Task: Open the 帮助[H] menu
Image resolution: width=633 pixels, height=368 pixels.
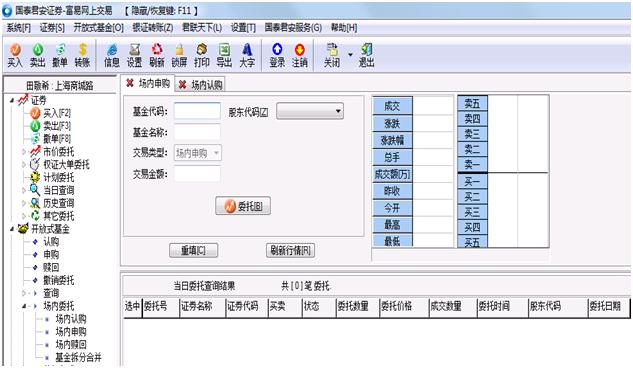Action: click(344, 28)
